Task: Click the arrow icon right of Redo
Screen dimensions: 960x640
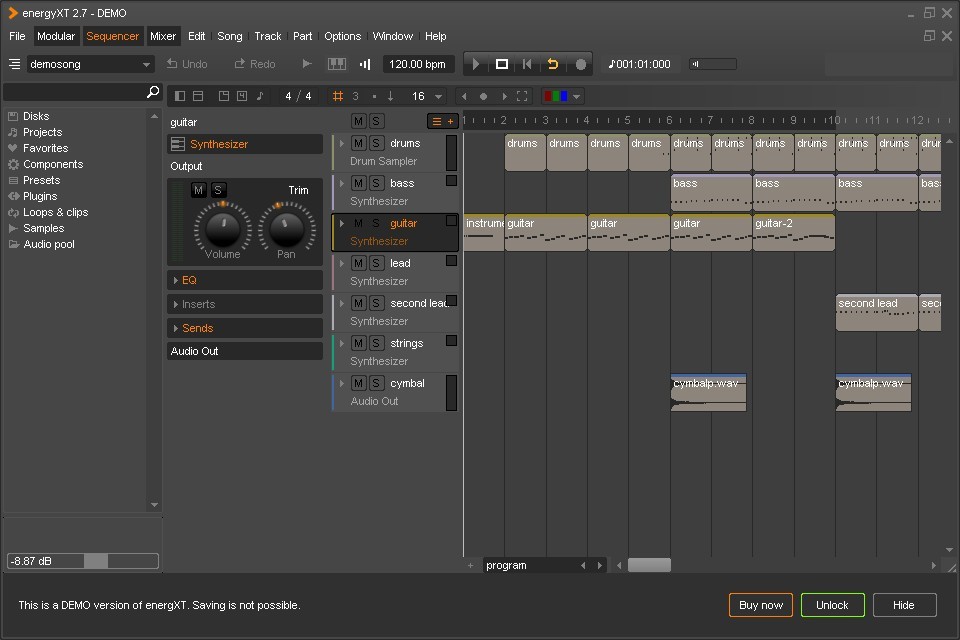Action: pos(307,64)
